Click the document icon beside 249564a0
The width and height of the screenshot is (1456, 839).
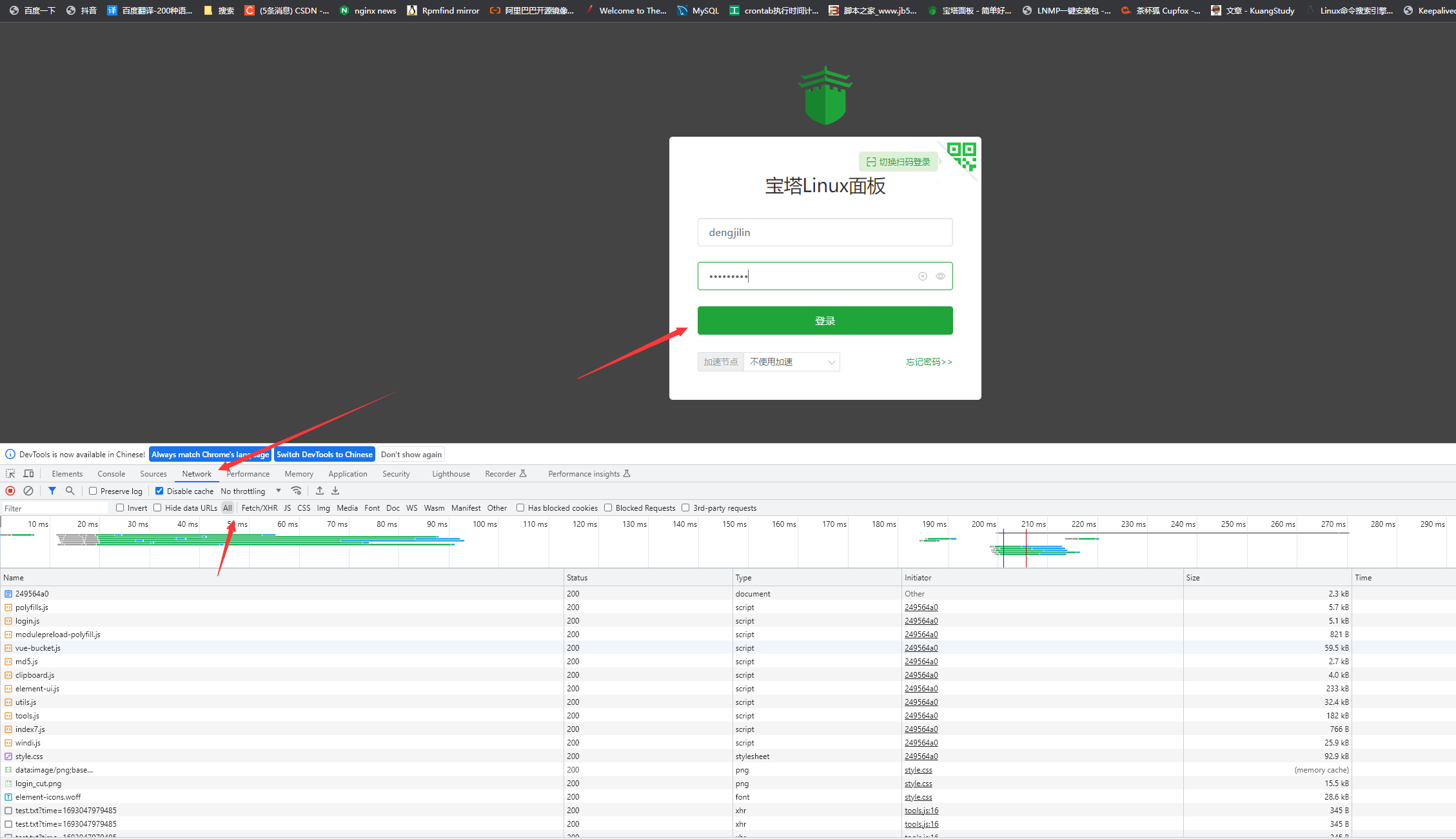[x=8, y=594]
